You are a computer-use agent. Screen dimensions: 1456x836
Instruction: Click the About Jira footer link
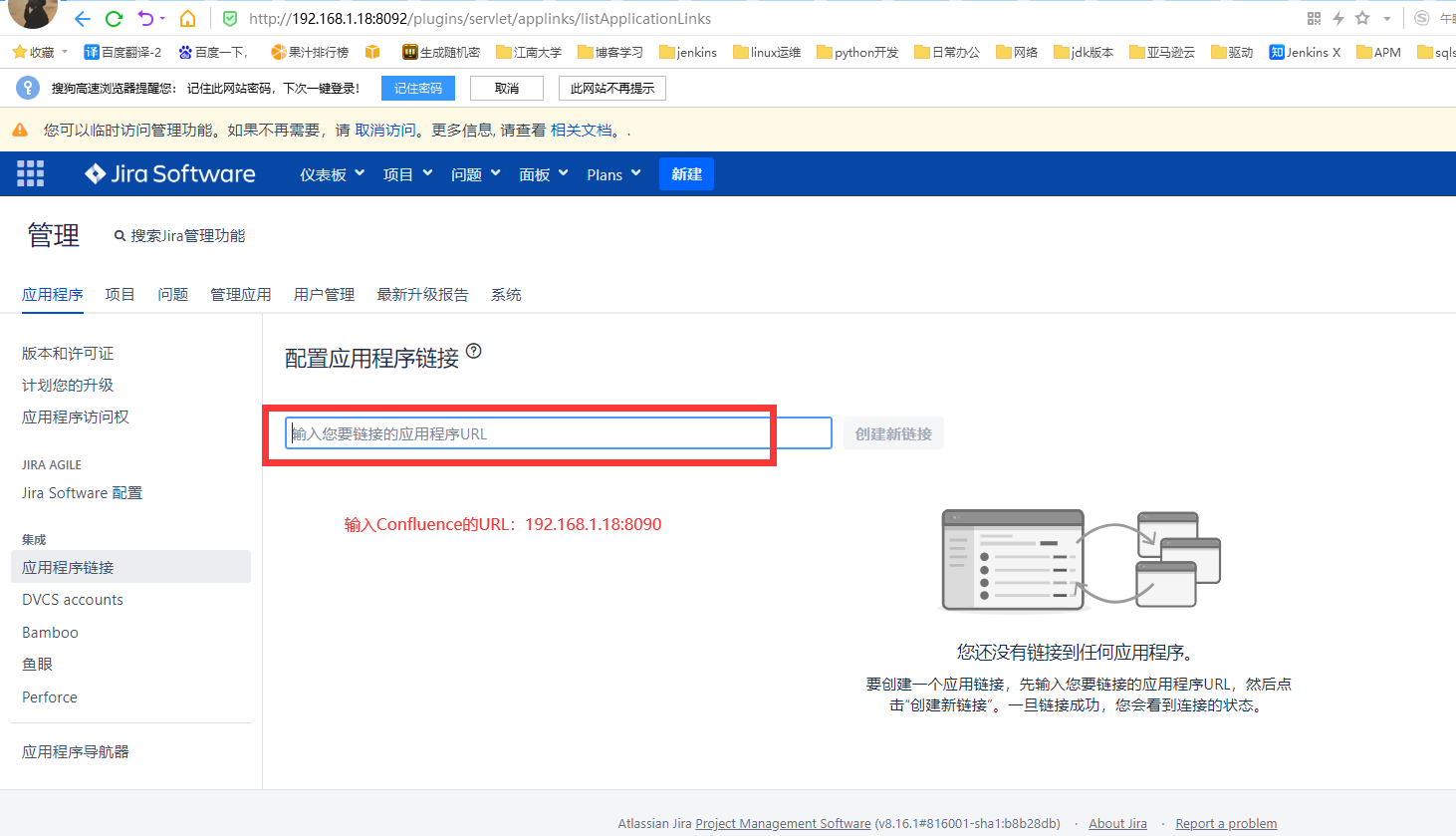1117,823
